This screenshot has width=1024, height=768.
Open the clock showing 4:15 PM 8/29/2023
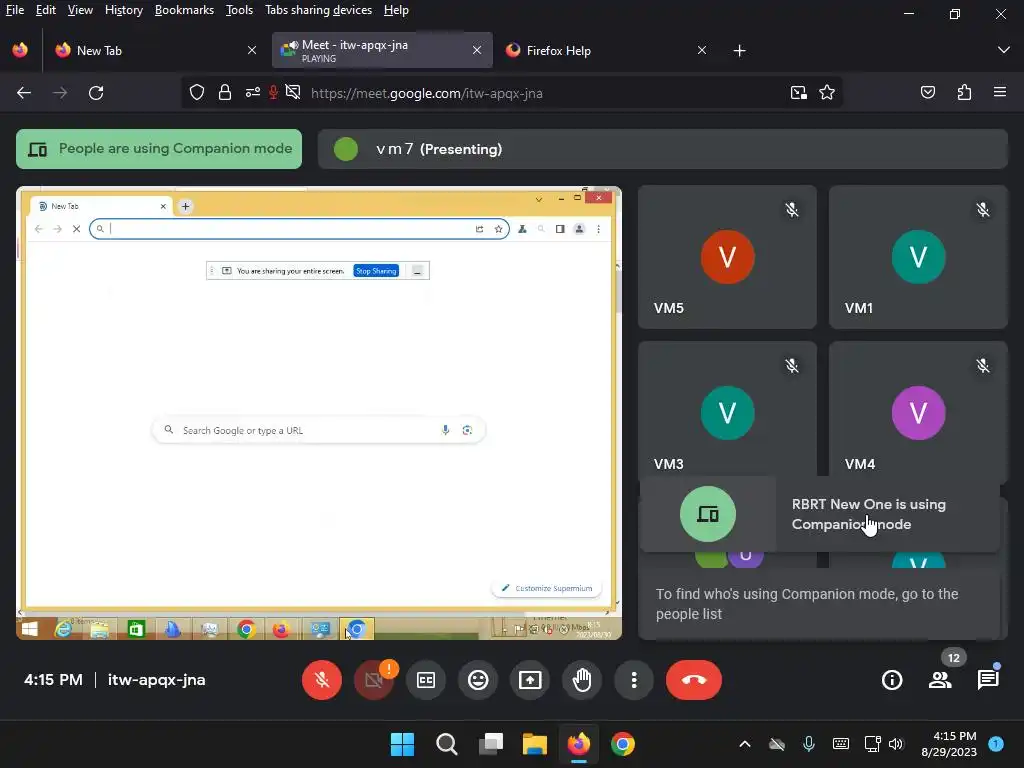point(949,744)
